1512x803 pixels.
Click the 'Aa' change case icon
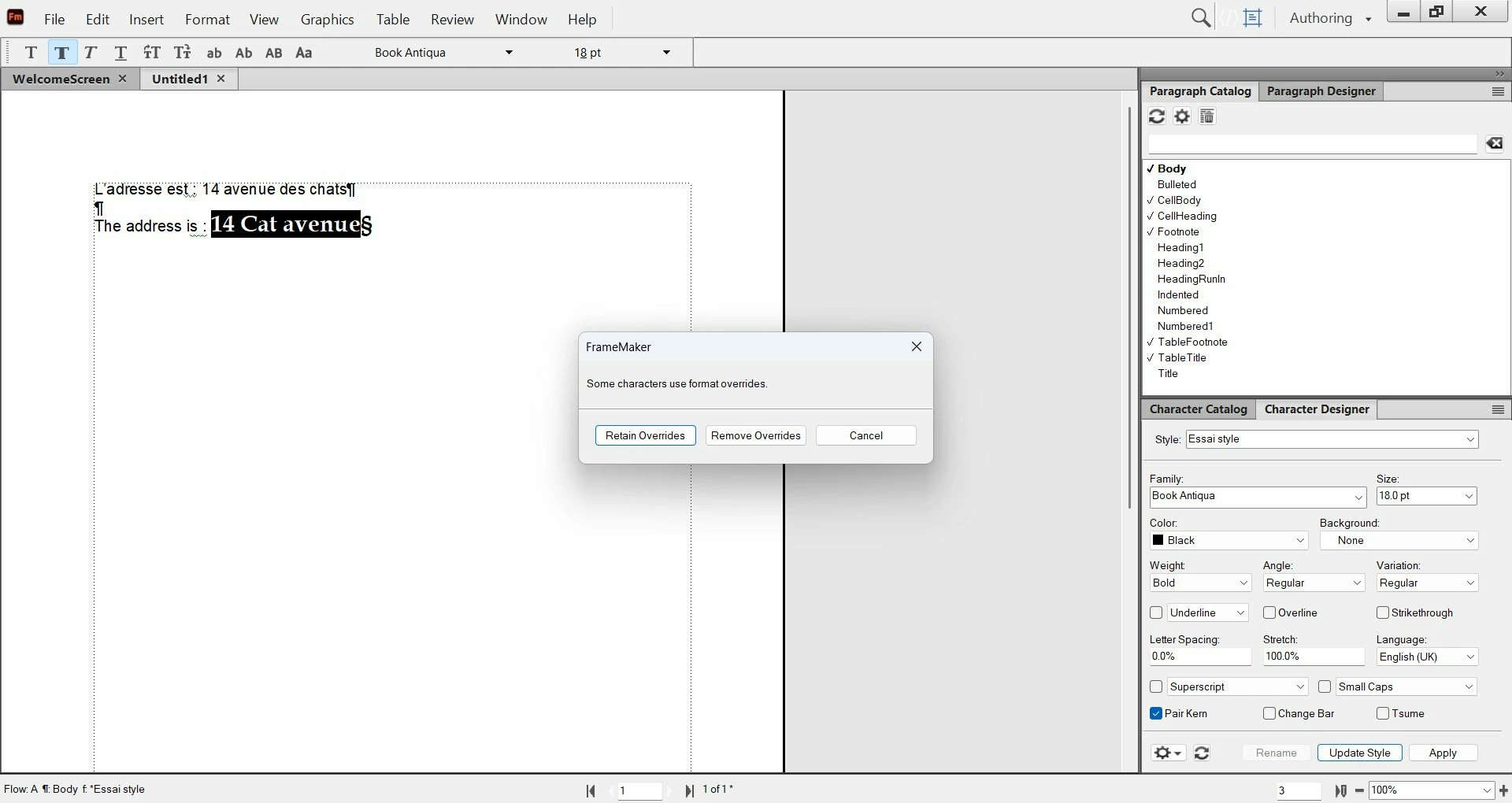304,53
